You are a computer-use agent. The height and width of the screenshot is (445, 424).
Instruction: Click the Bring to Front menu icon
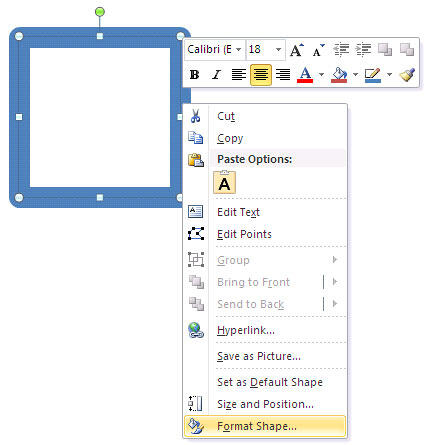pos(196,282)
